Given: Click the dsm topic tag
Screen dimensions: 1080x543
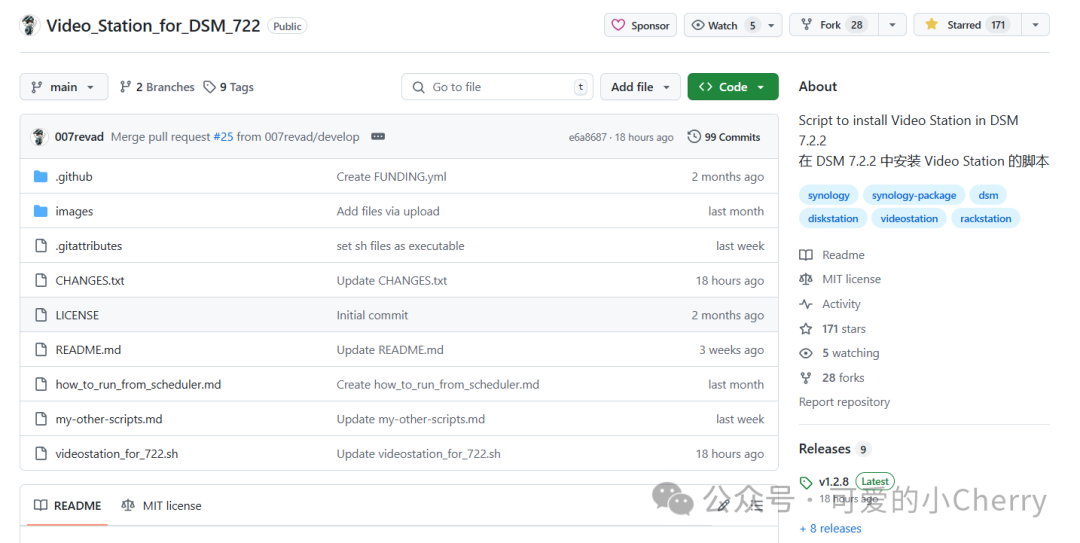Looking at the screenshot, I should pos(988,195).
